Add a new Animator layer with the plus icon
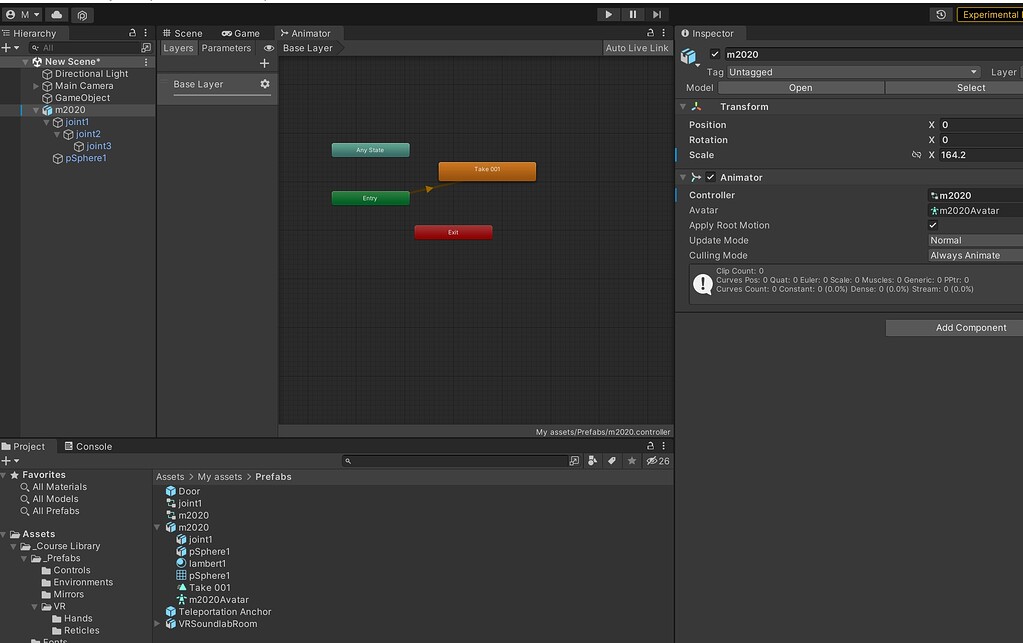The width and height of the screenshot is (1023, 643). [264, 63]
